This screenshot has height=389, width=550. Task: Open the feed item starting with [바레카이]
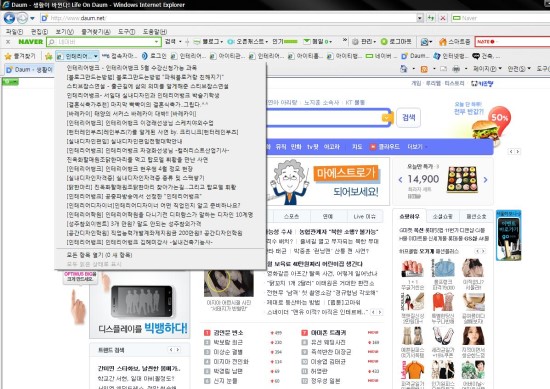pos(131,114)
